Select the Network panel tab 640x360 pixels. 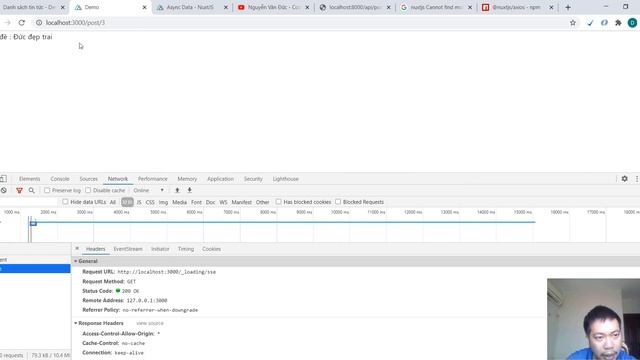coord(118,179)
